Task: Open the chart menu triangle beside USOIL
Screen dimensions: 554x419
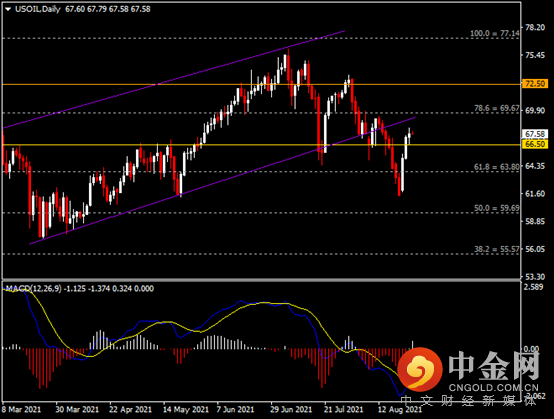Action: click(x=8, y=10)
